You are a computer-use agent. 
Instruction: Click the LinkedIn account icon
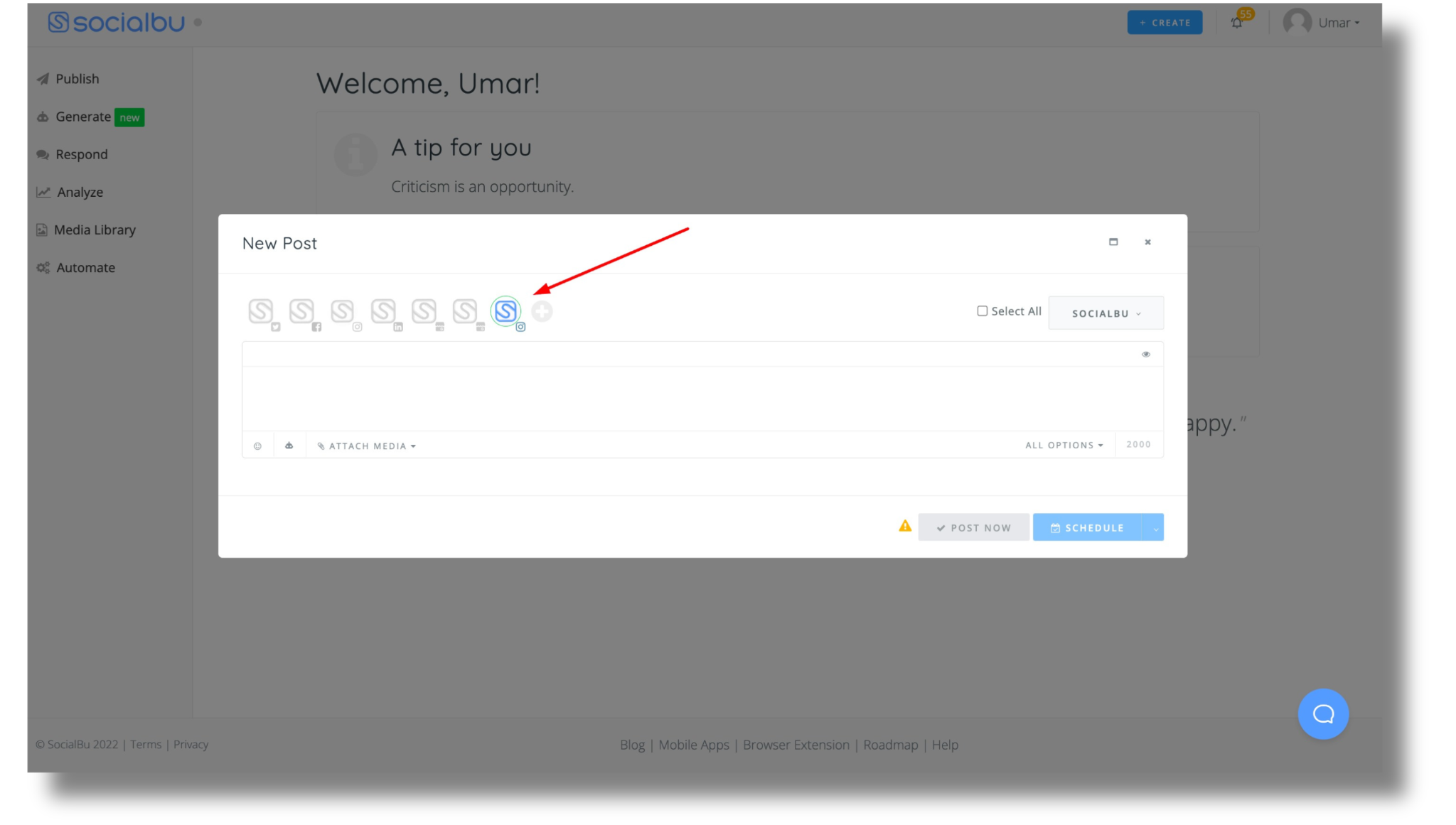point(384,311)
